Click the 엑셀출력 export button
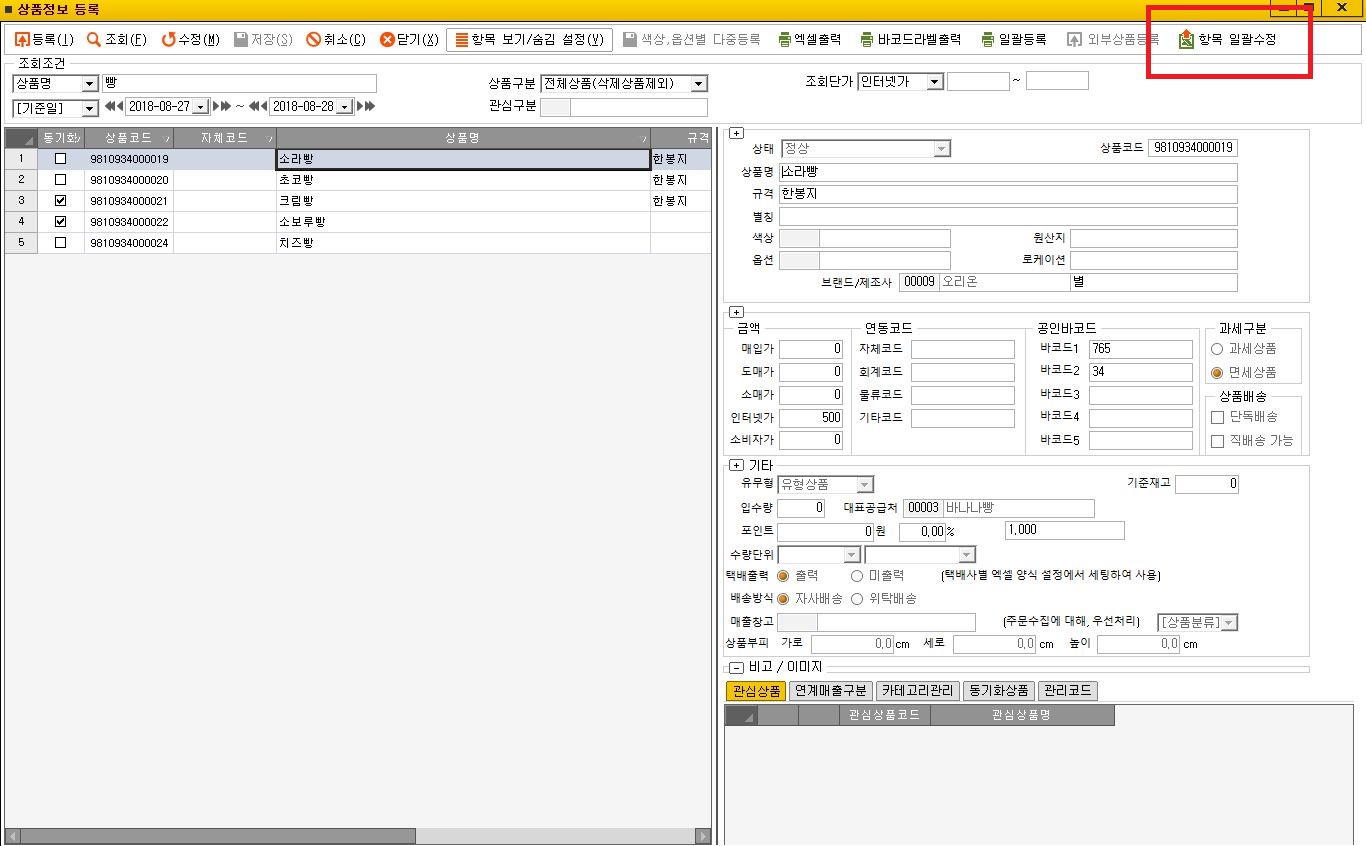This screenshot has height=846, width=1366. pos(810,40)
